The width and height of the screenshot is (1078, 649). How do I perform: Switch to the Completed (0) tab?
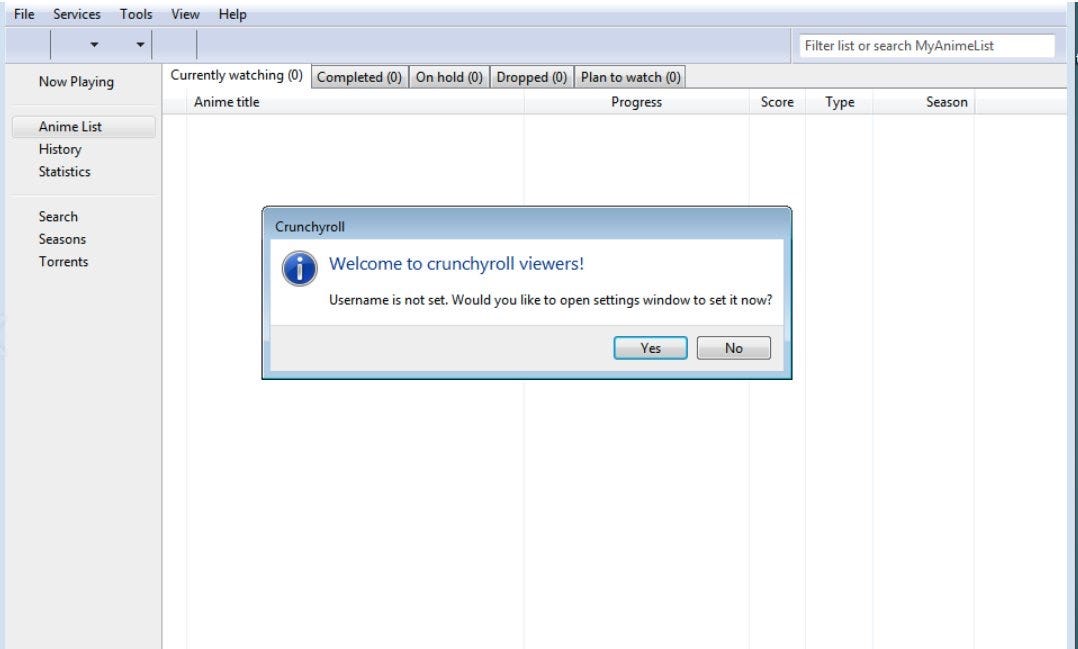tap(359, 77)
